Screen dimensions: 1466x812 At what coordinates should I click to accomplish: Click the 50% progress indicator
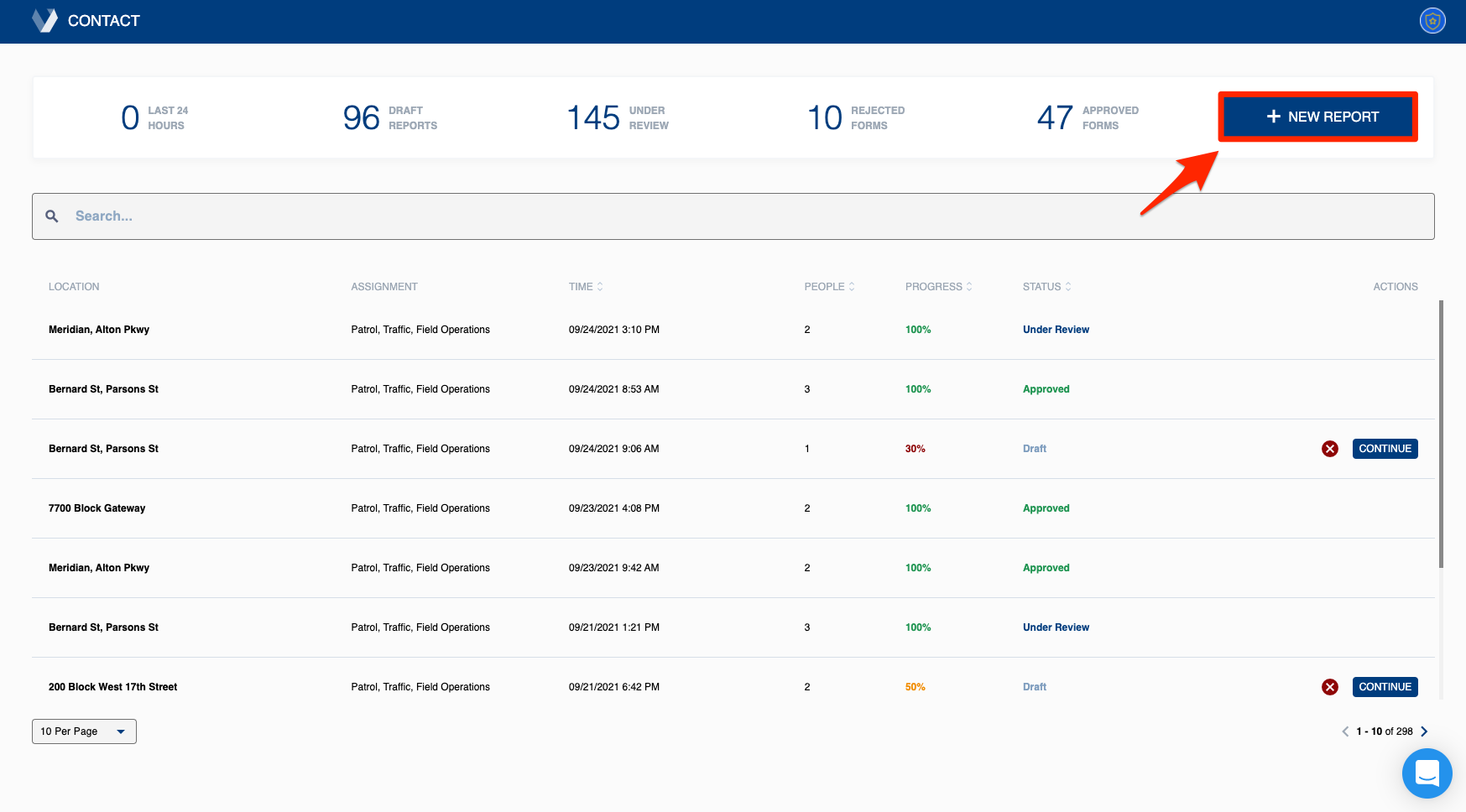point(916,686)
